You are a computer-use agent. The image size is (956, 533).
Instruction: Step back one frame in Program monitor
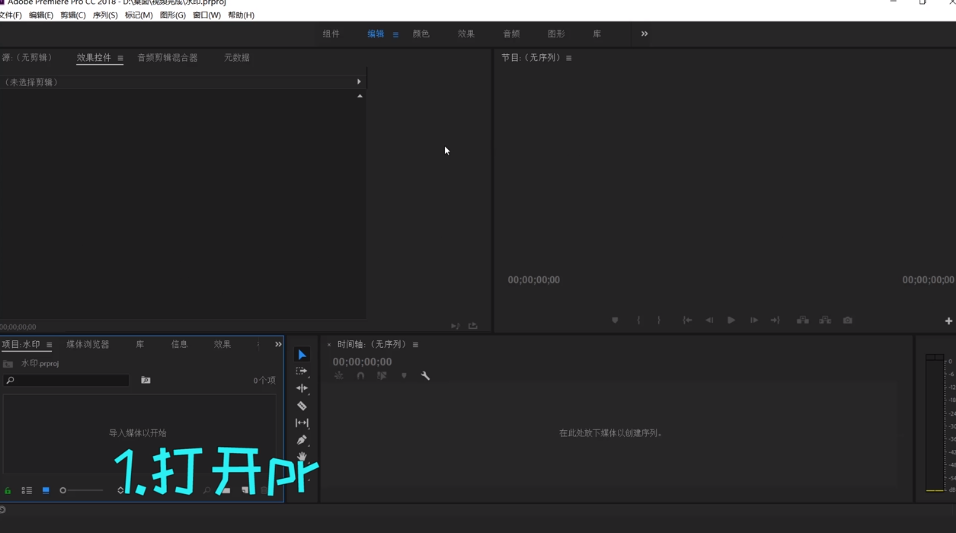pos(709,320)
